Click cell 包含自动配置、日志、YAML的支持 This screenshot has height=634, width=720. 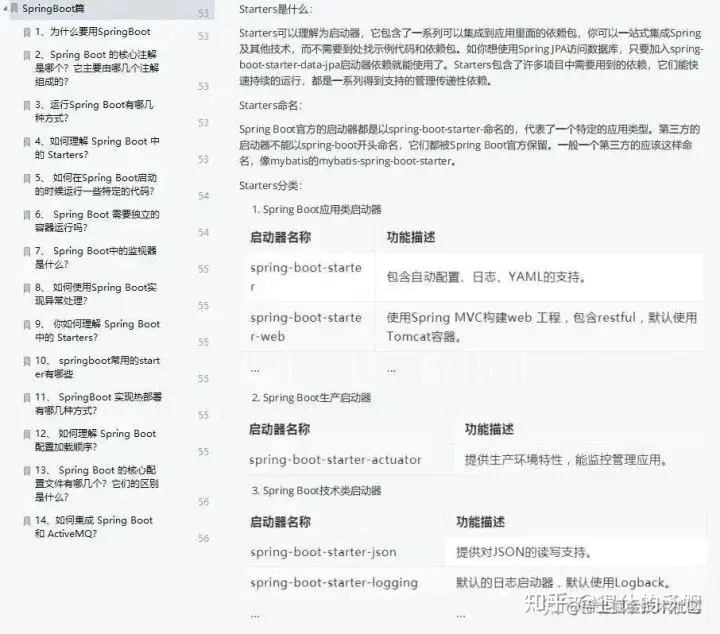[486, 277]
